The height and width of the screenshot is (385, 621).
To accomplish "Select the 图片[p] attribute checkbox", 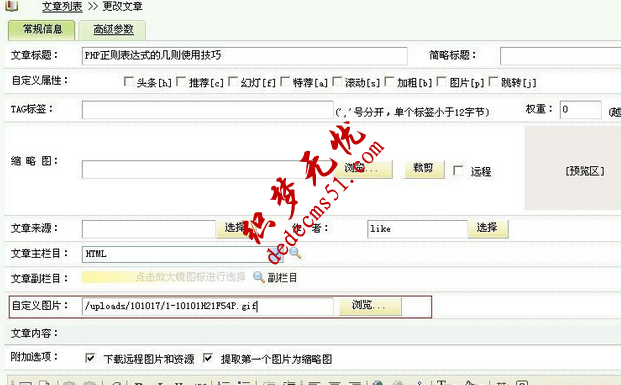I will click(442, 82).
